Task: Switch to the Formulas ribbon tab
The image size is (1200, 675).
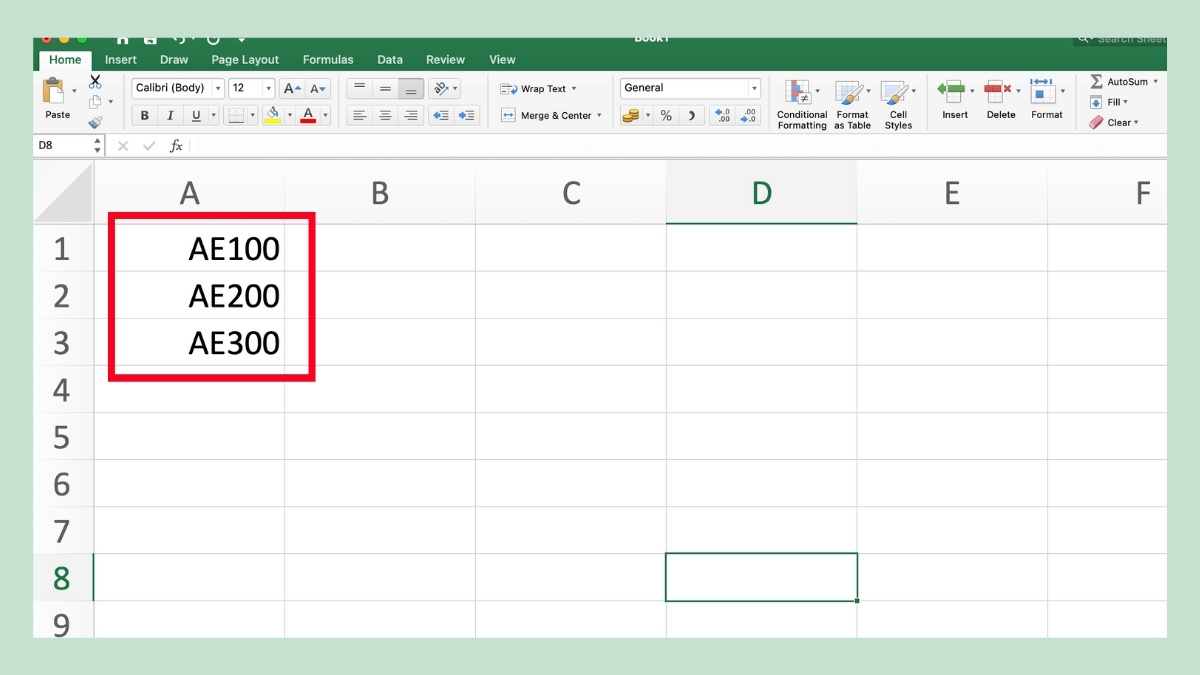Action: pos(328,59)
